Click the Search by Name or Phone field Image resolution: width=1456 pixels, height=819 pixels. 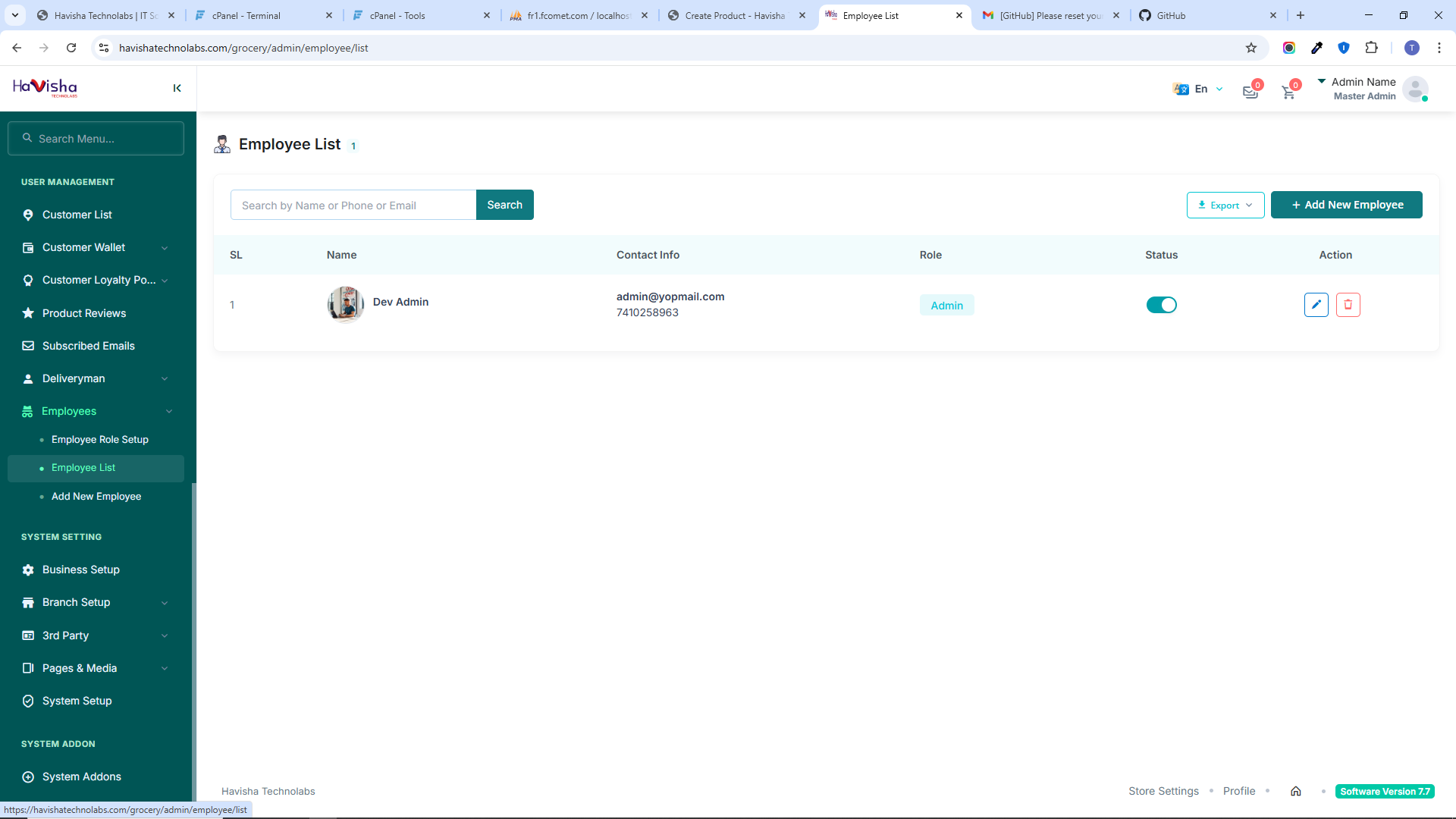coord(353,205)
